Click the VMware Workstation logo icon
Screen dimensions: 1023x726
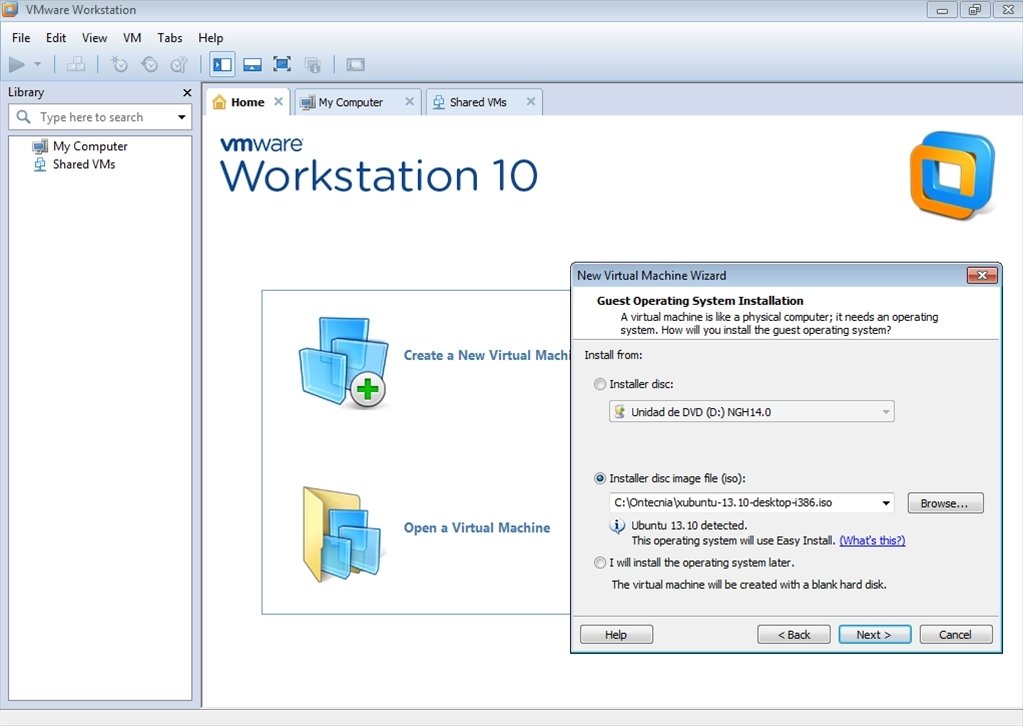click(953, 175)
